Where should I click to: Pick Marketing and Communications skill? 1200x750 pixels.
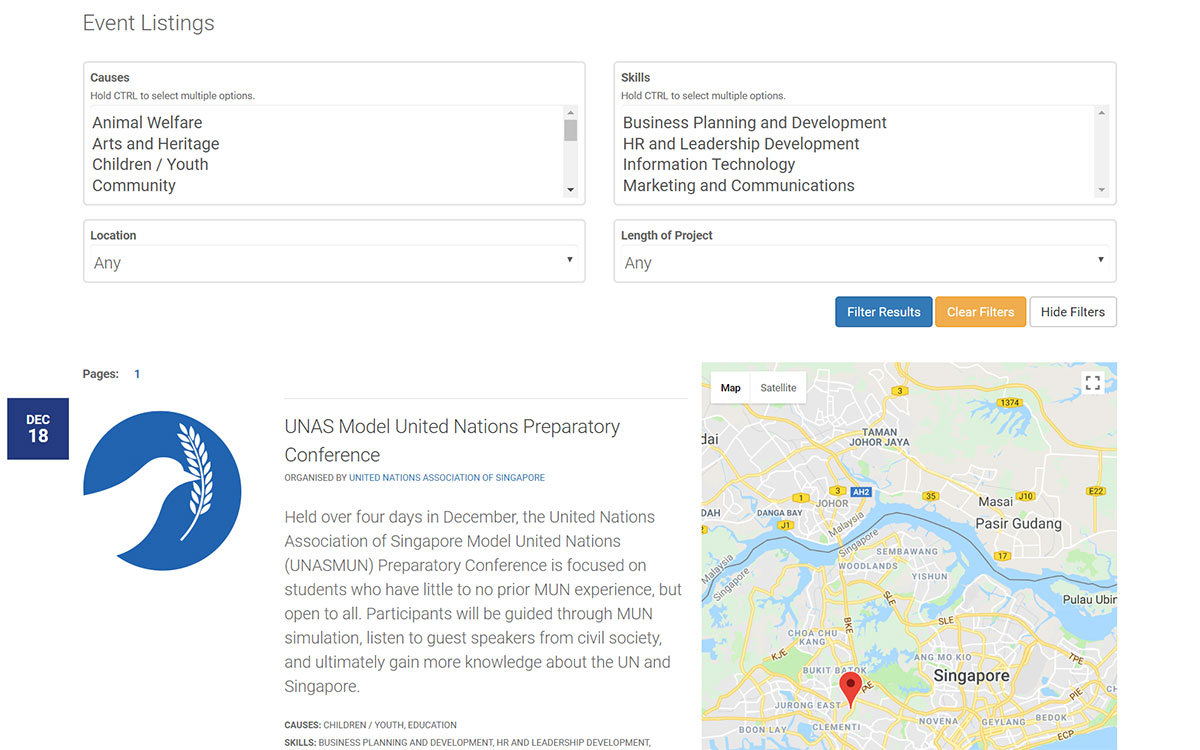point(739,186)
